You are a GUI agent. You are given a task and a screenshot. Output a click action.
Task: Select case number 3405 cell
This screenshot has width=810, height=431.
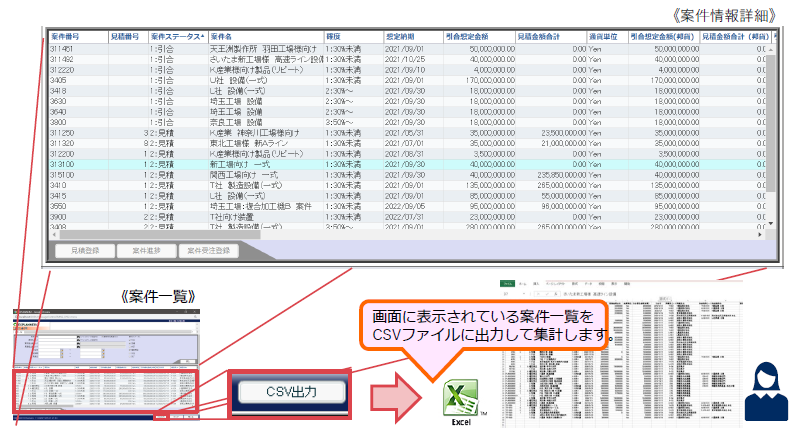coord(78,81)
